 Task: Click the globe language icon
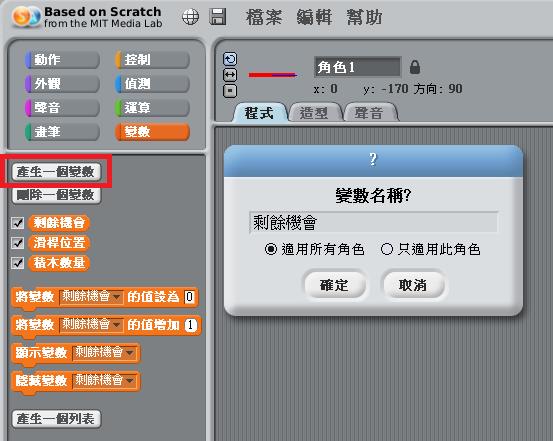pyautogui.click(x=190, y=17)
